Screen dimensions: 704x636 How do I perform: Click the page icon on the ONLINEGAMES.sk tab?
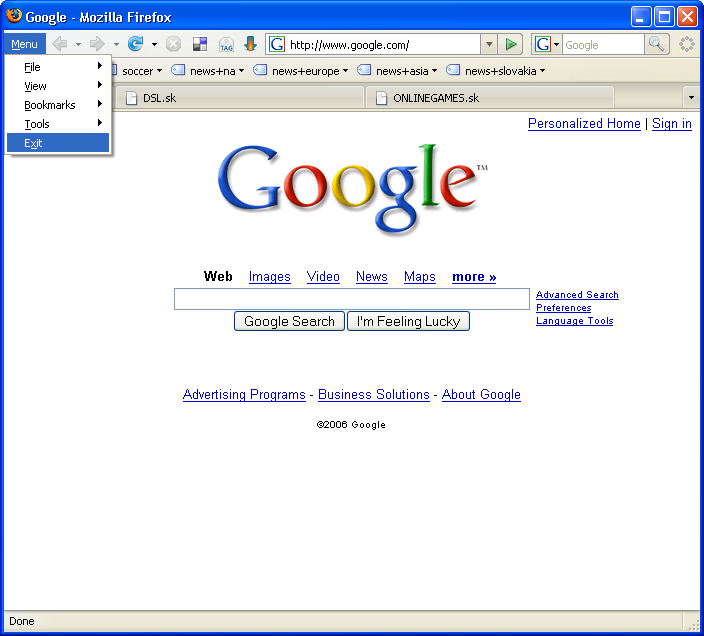click(x=381, y=98)
